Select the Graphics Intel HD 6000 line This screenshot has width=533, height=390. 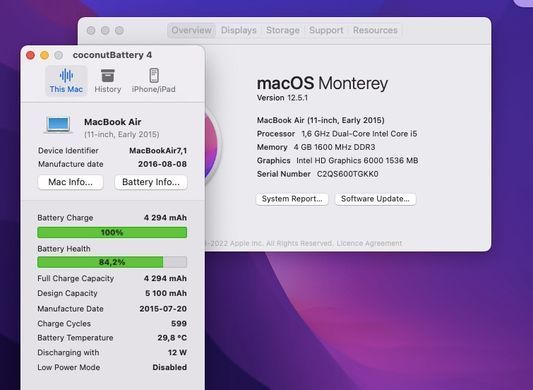tap(338, 160)
